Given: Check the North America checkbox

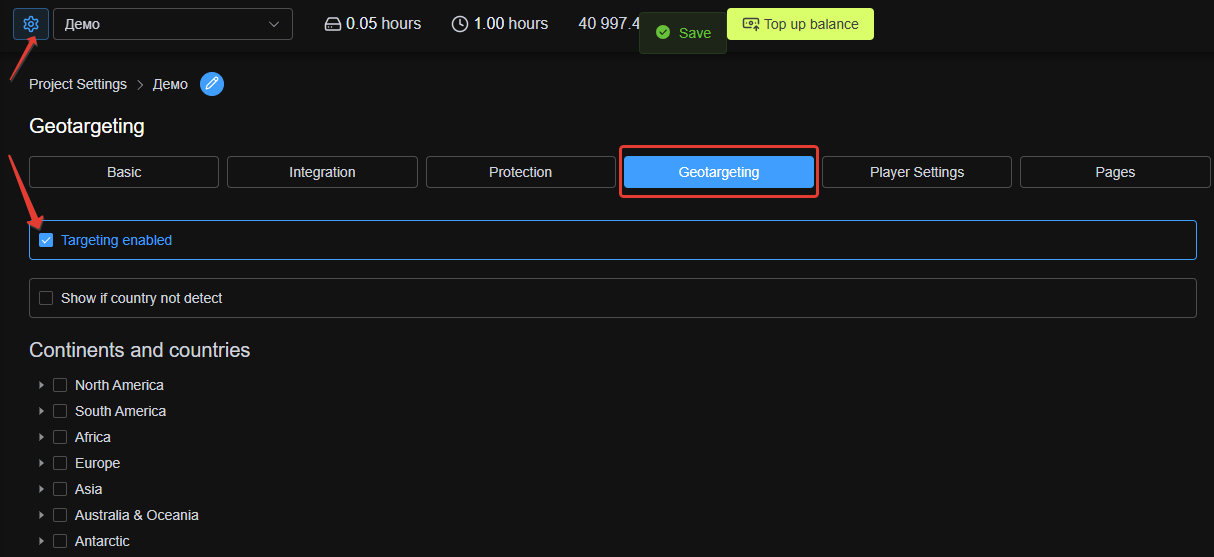Looking at the screenshot, I should [60, 385].
